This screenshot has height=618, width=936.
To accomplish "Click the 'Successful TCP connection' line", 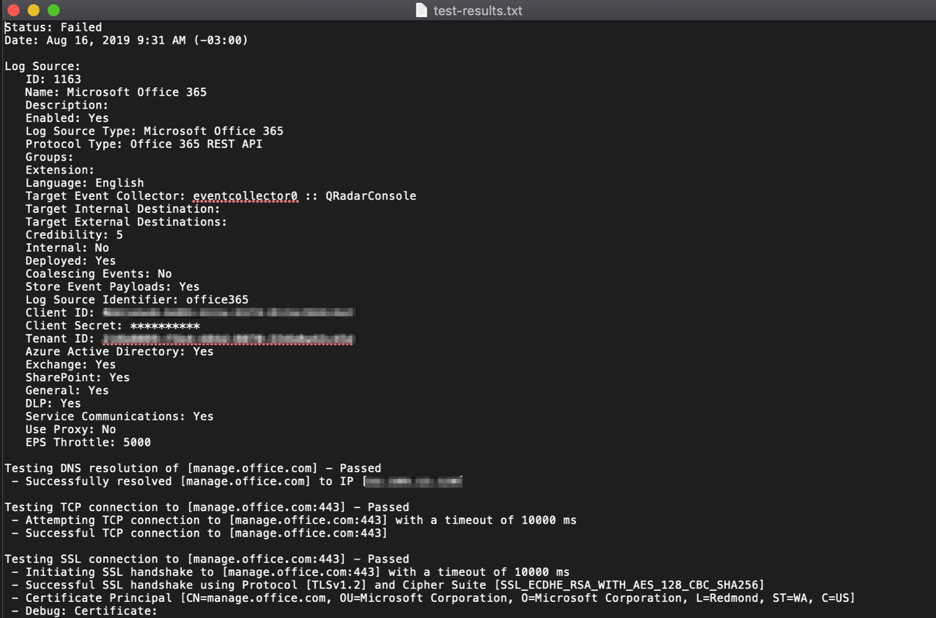I will [199, 533].
